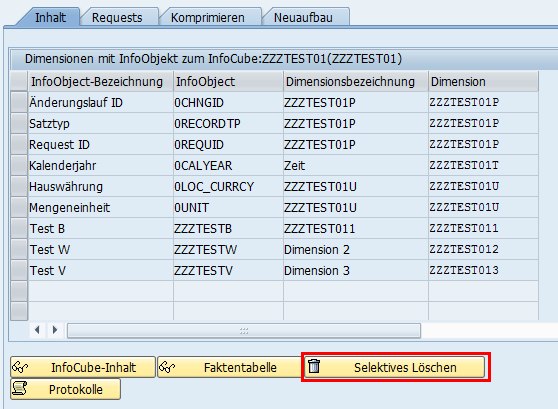Screen dimensions: 558x409
Task: Go to the Neuaufbau tab
Action: [x=303, y=17]
